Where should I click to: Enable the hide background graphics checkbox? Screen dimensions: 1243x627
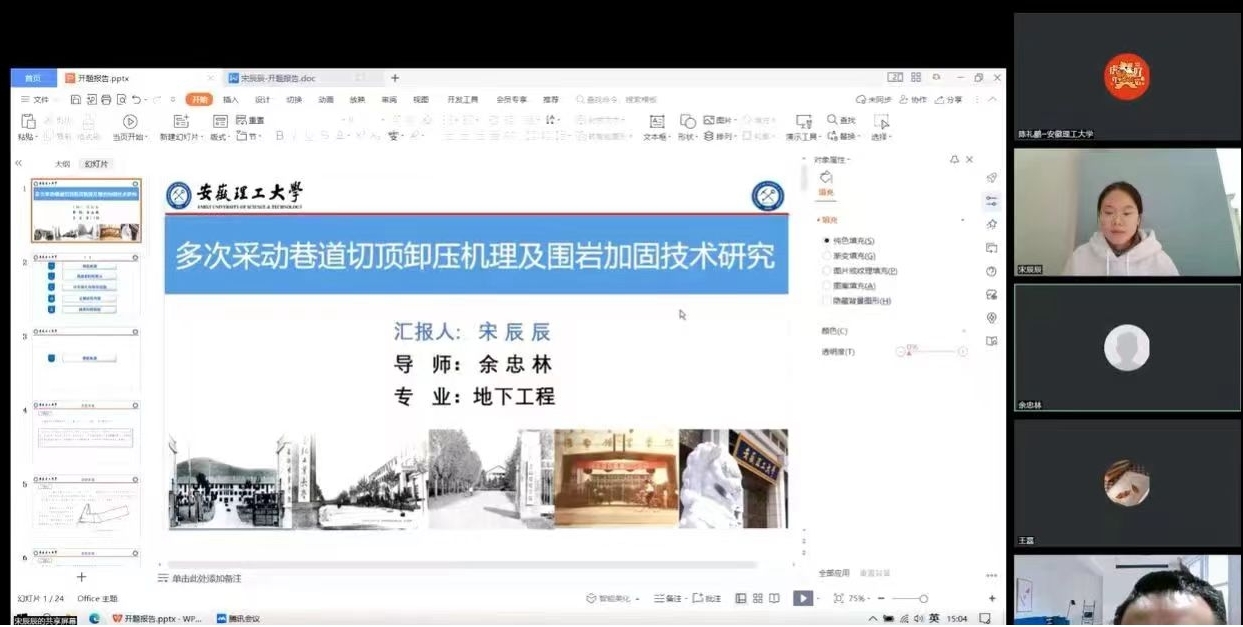coord(827,301)
